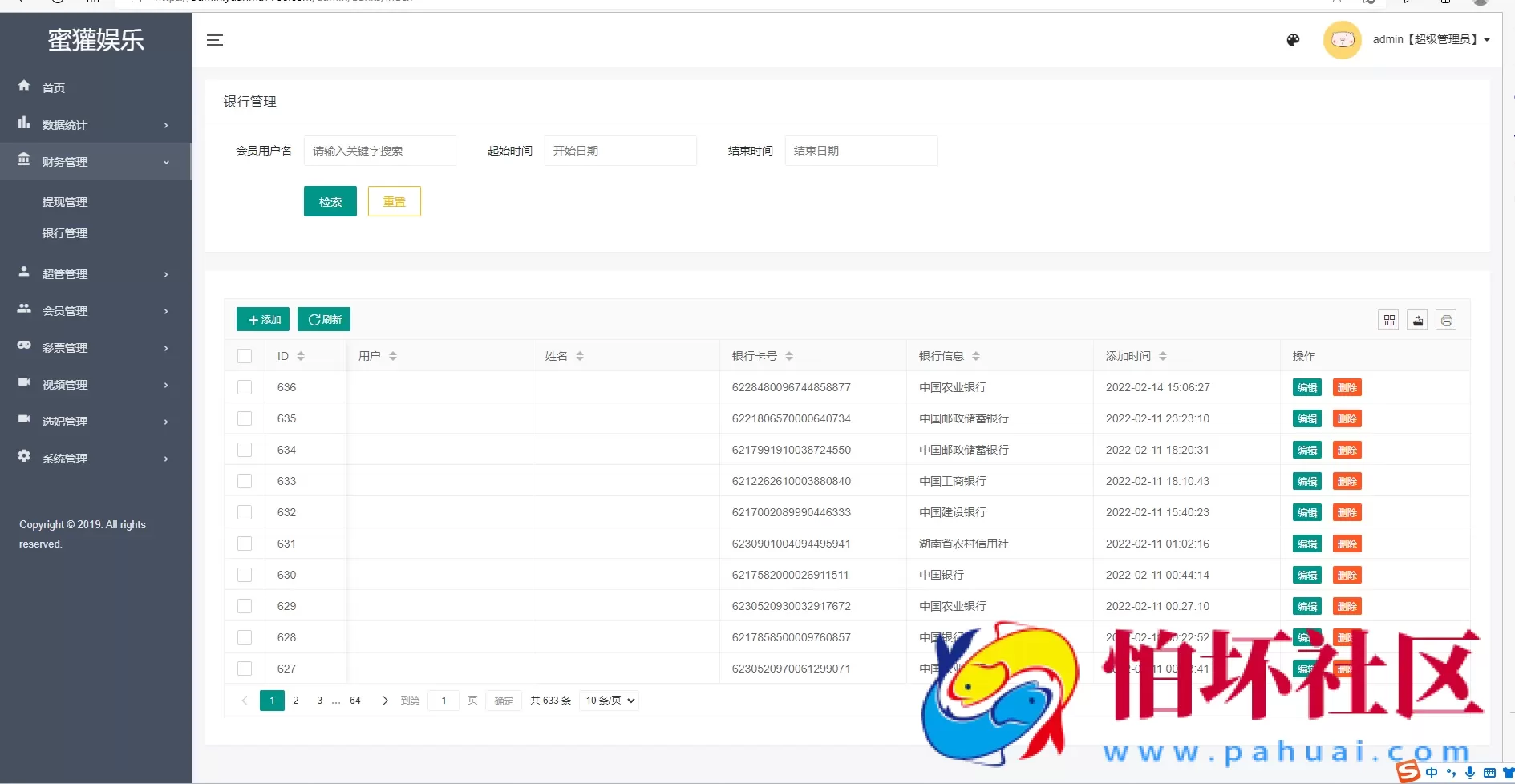
Task: Click the 视频管理 video icon
Action: [x=23, y=383]
